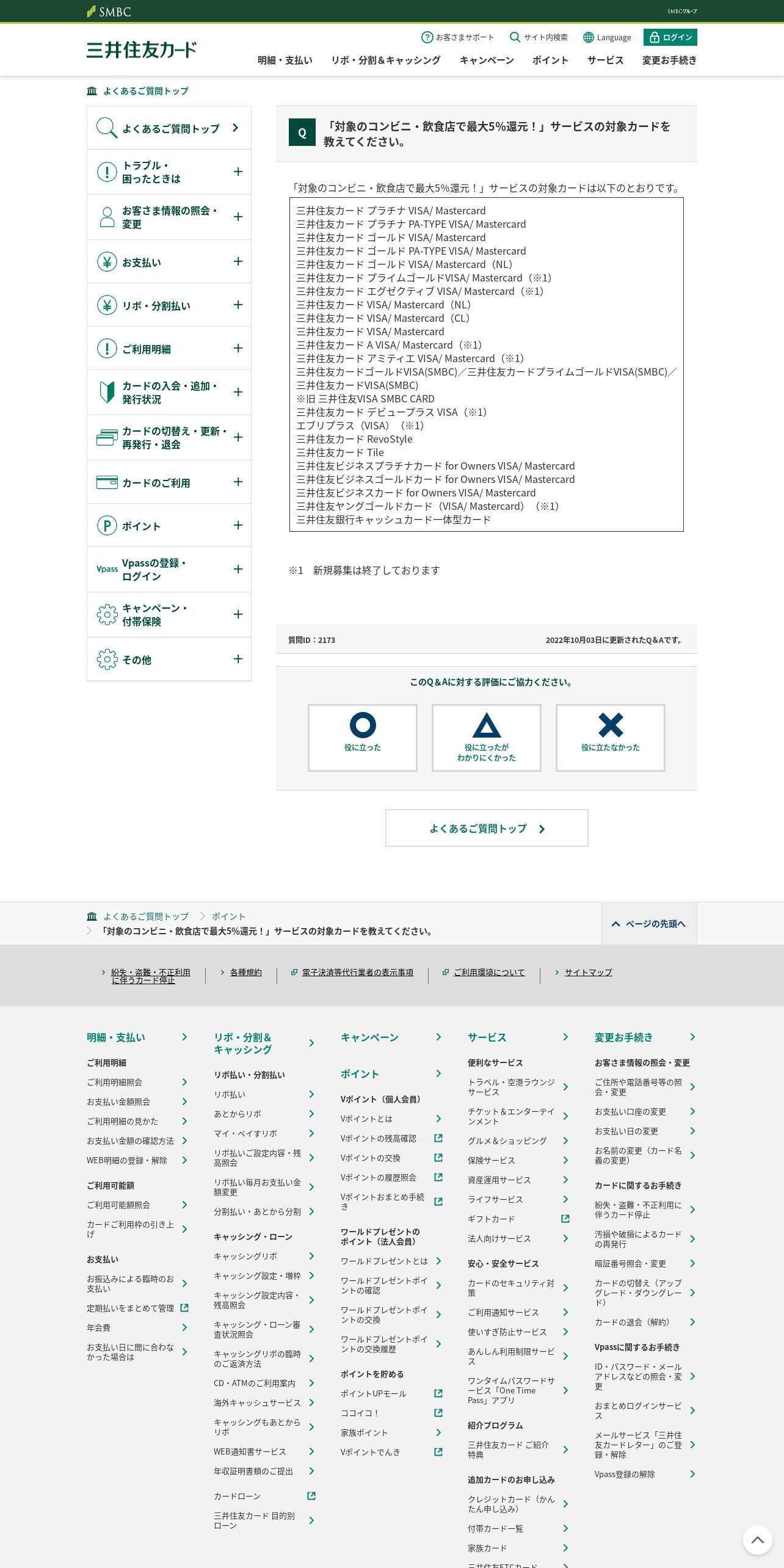Open 電子決済等代行業者の表示事項 link
Viewport: 784px width, 1568px height.
358,972
